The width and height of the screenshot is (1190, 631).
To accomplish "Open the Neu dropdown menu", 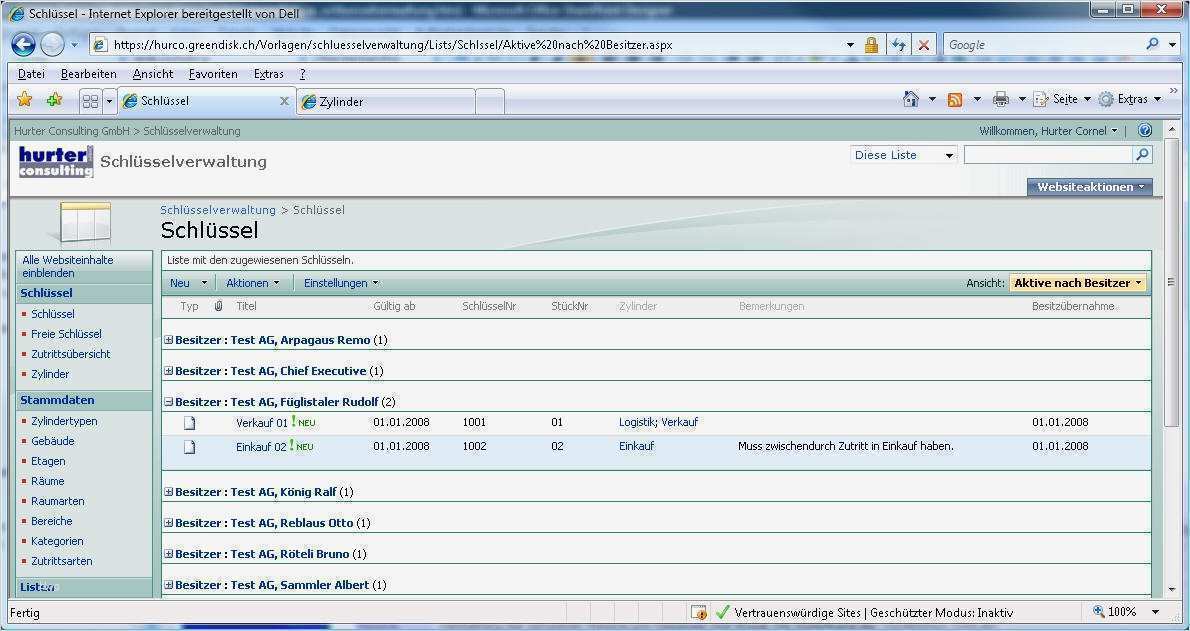I will tap(188, 283).
